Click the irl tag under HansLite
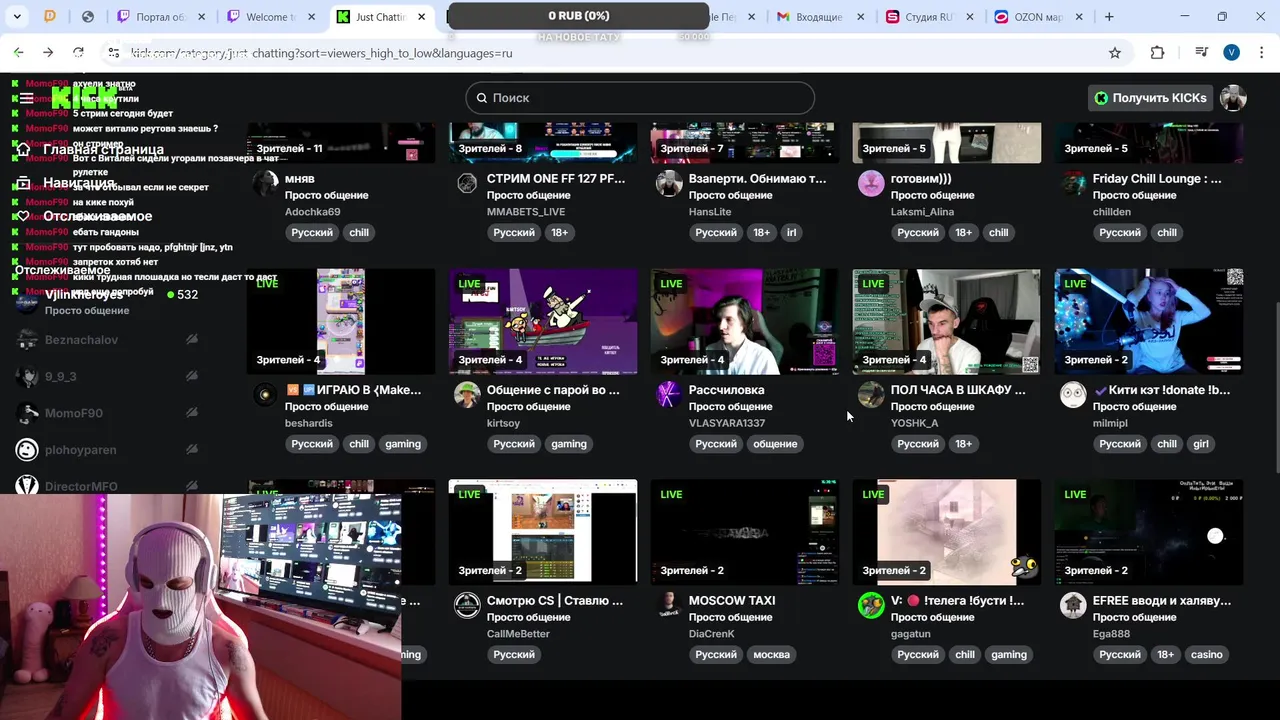1280x720 pixels. tap(791, 232)
